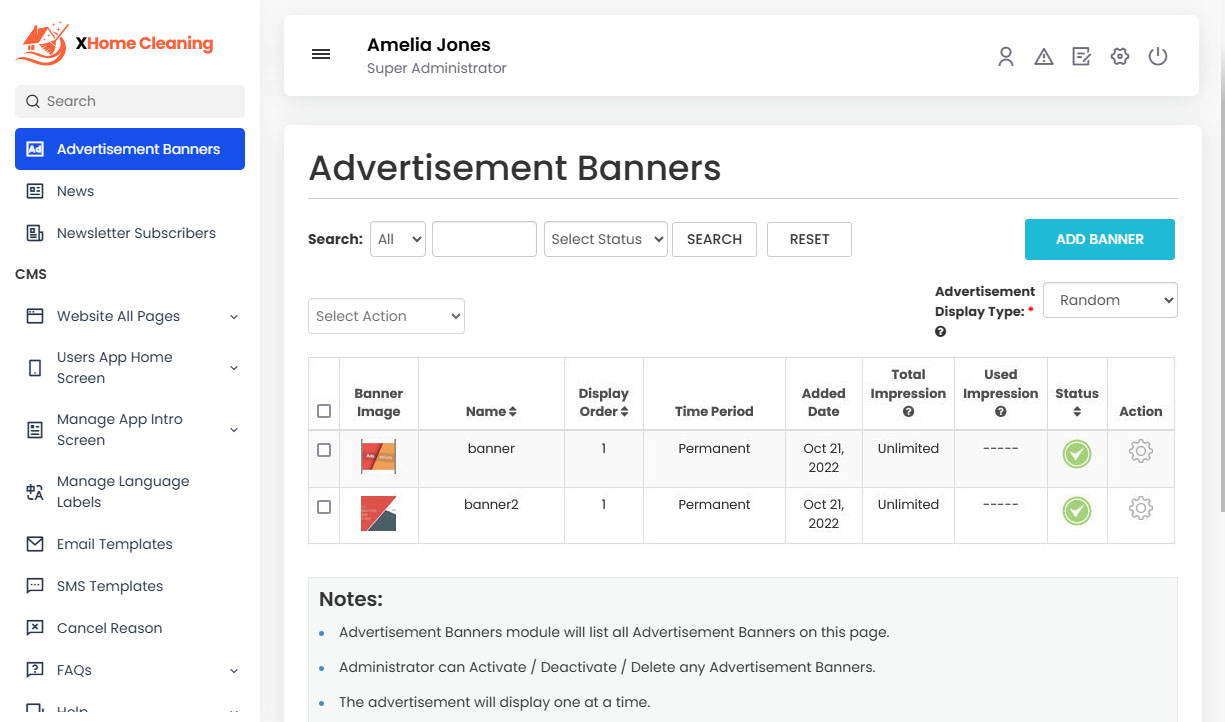
Task: Open the gear action for banner row
Action: [x=1141, y=451]
